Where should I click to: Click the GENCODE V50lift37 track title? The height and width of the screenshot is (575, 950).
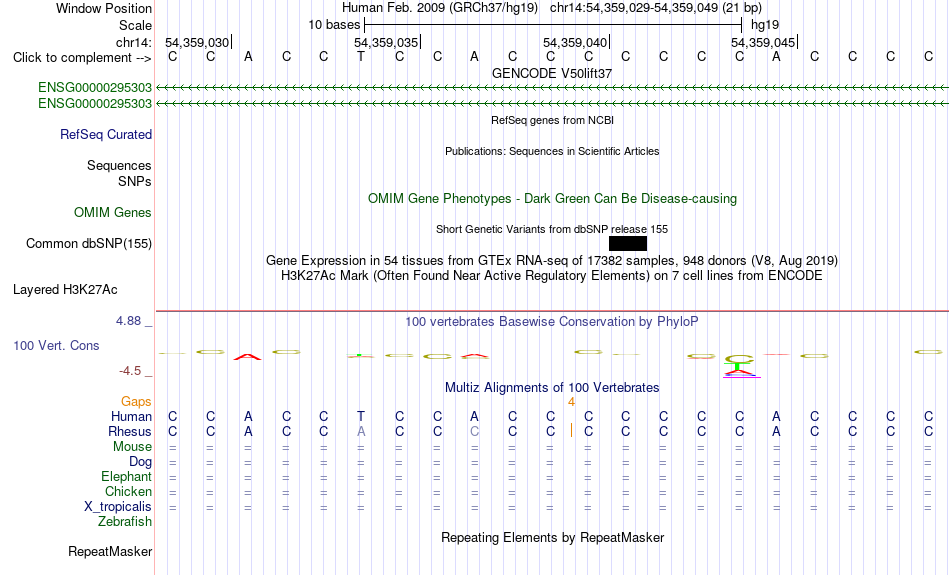[x=552, y=73]
